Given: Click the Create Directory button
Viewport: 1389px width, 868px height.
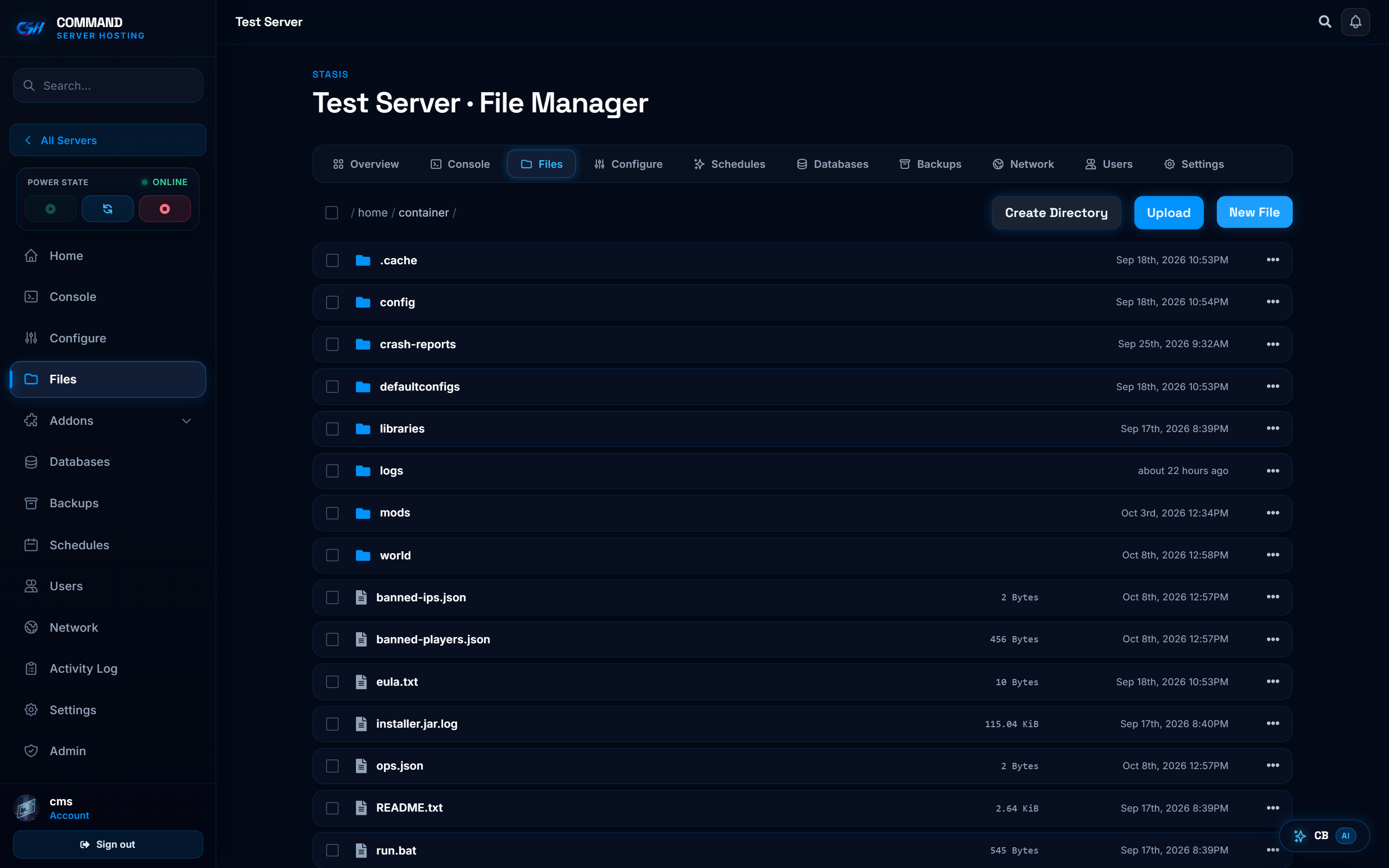Looking at the screenshot, I should (x=1056, y=212).
